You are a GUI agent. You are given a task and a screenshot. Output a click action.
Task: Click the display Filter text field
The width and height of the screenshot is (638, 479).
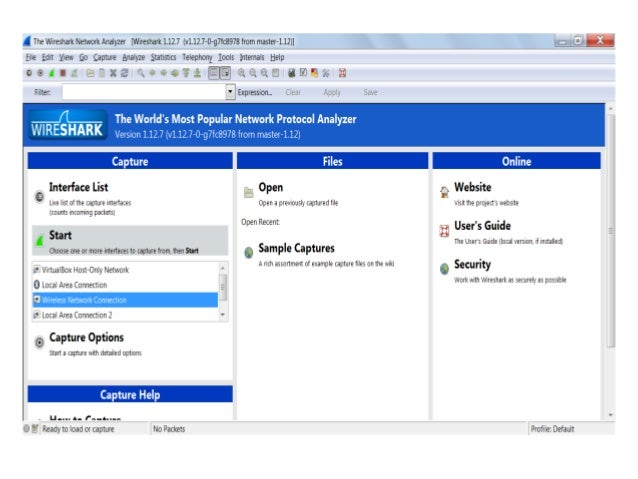(x=144, y=92)
